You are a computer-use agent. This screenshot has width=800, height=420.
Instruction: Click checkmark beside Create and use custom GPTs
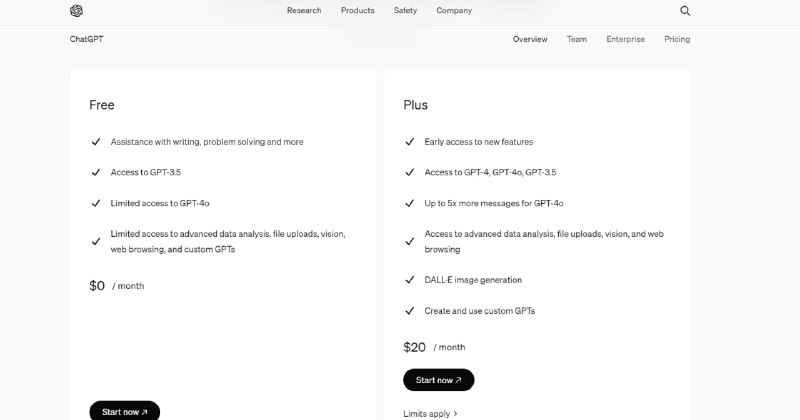click(x=410, y=311)
